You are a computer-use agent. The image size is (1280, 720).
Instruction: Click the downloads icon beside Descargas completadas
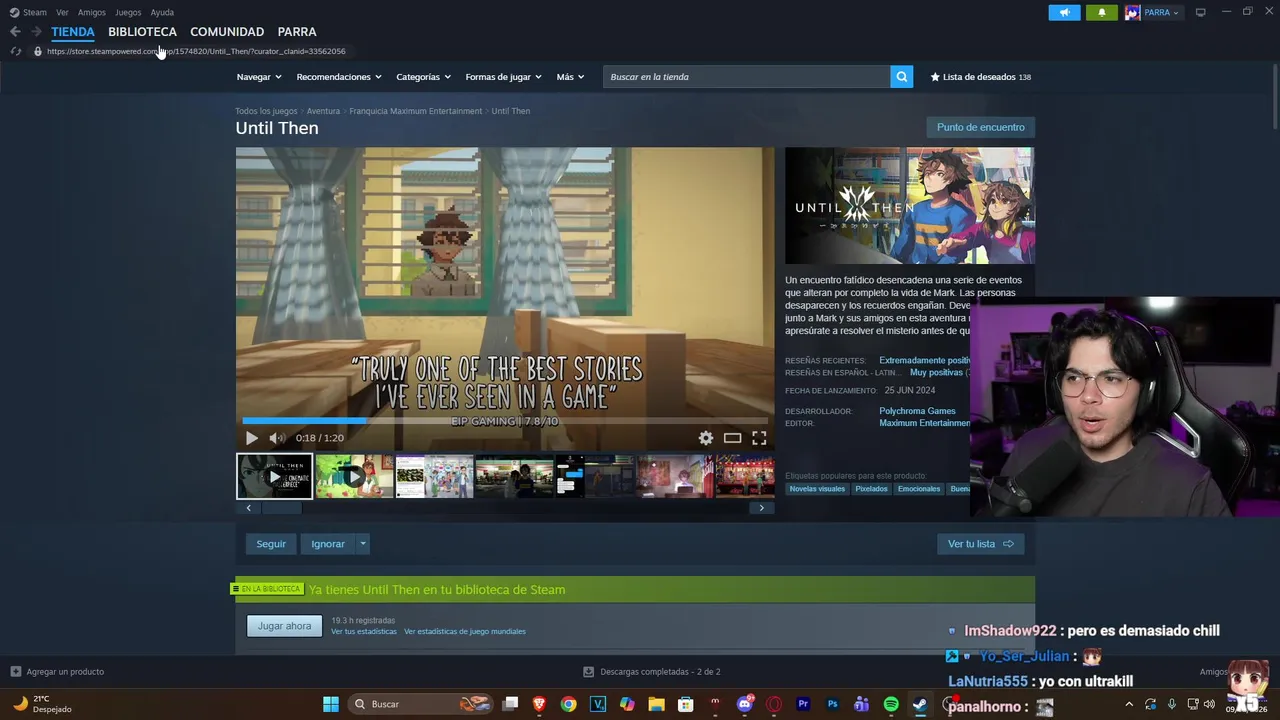(589, 672)
